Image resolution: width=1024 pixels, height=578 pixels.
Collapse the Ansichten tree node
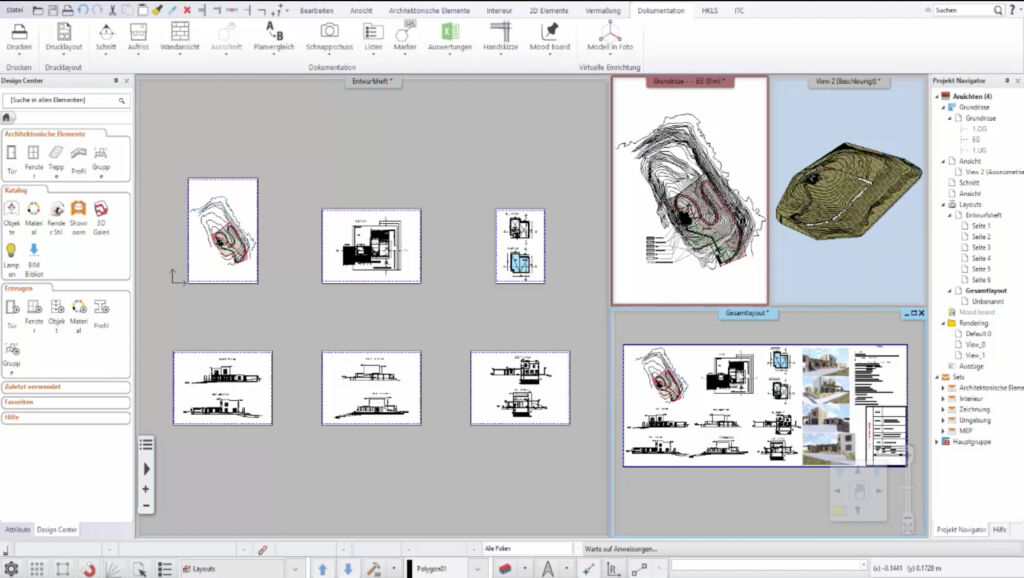click(x=936, y=96)
